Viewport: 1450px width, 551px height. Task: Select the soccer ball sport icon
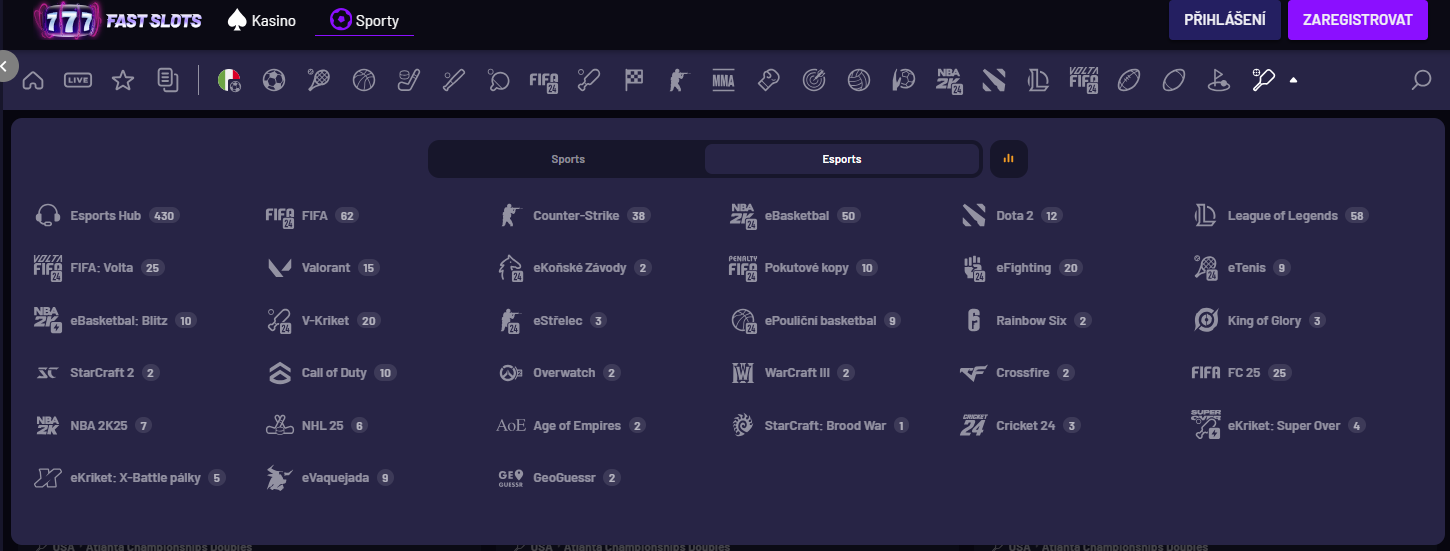(274, 81)
